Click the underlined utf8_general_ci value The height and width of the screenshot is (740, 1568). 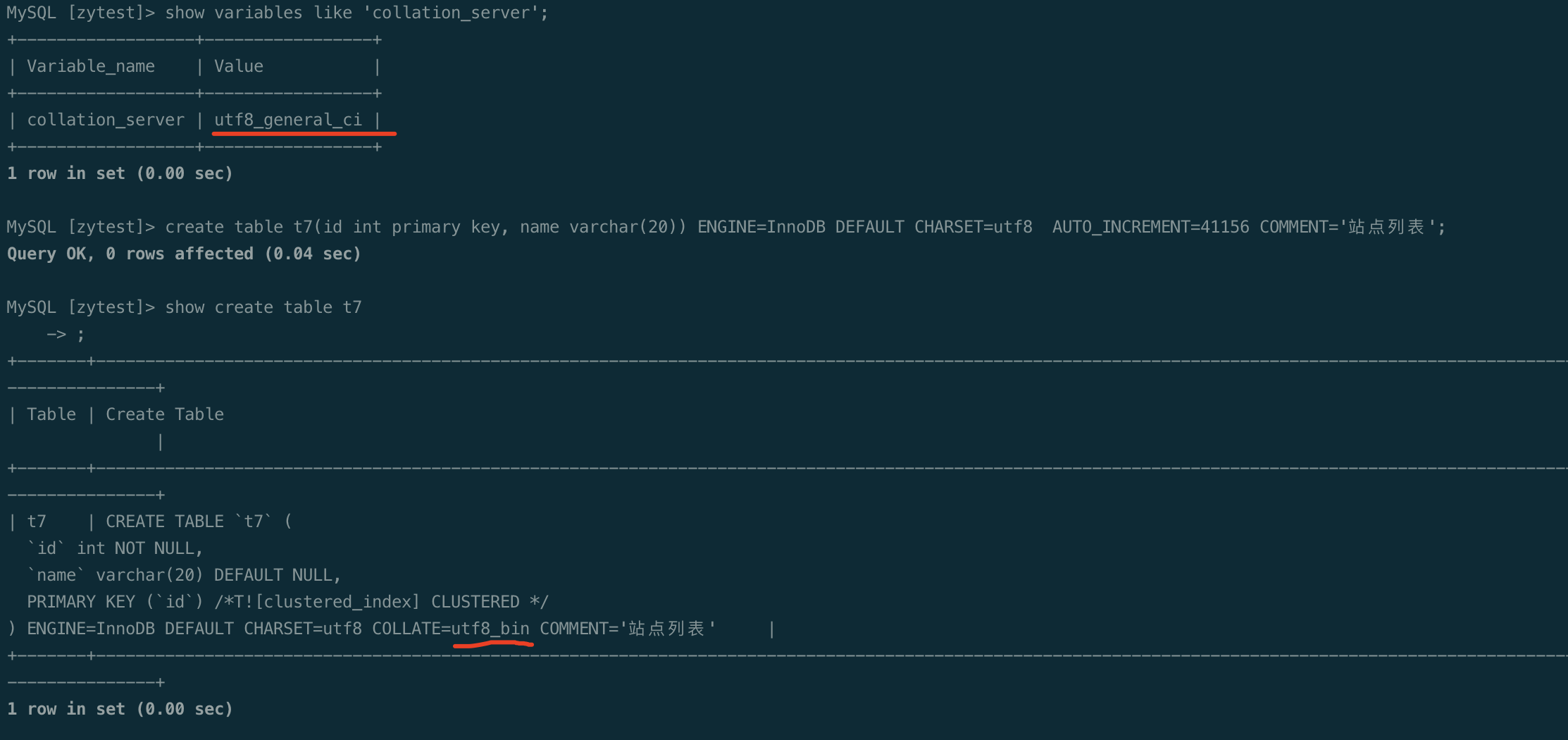pos(287,120)
